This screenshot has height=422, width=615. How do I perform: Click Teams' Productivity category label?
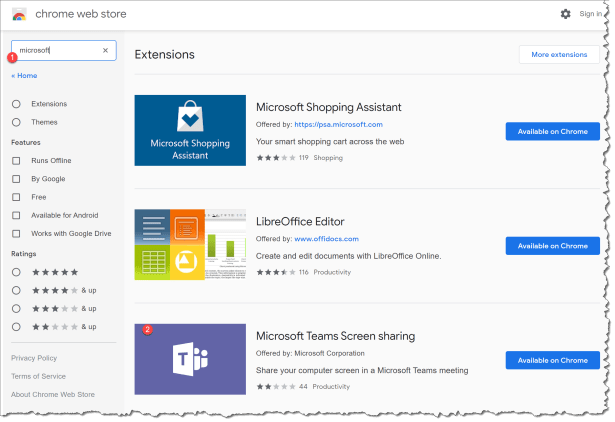click(331, 387)
